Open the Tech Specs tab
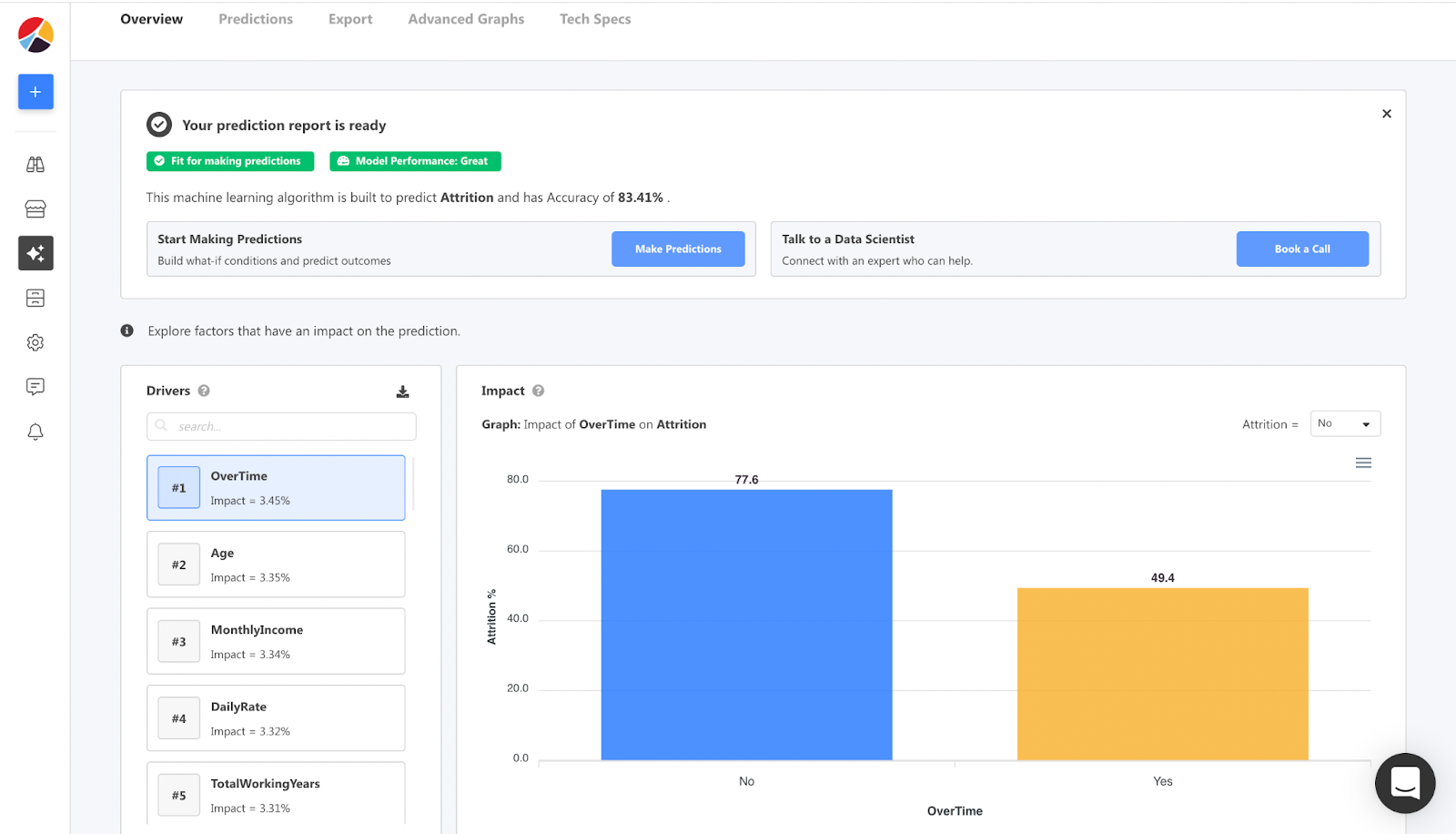1456x834 pixels. 595,19
